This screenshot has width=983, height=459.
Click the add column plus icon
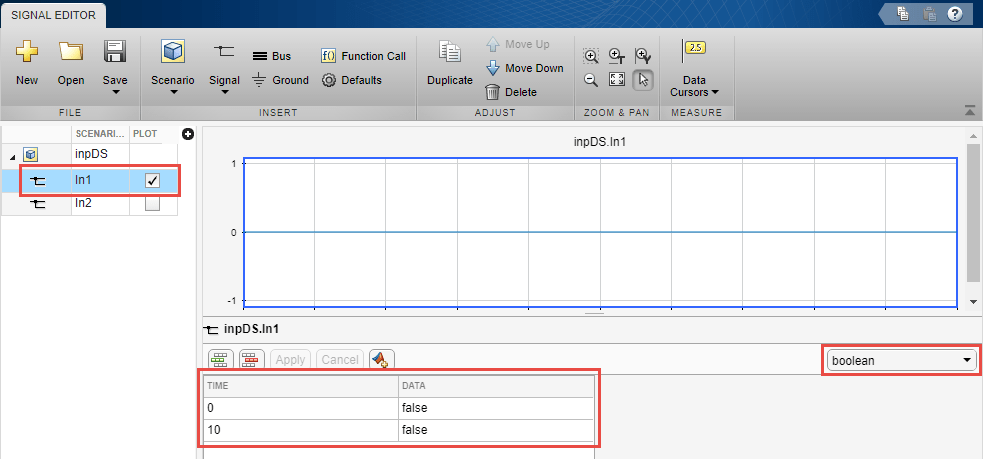187,134
